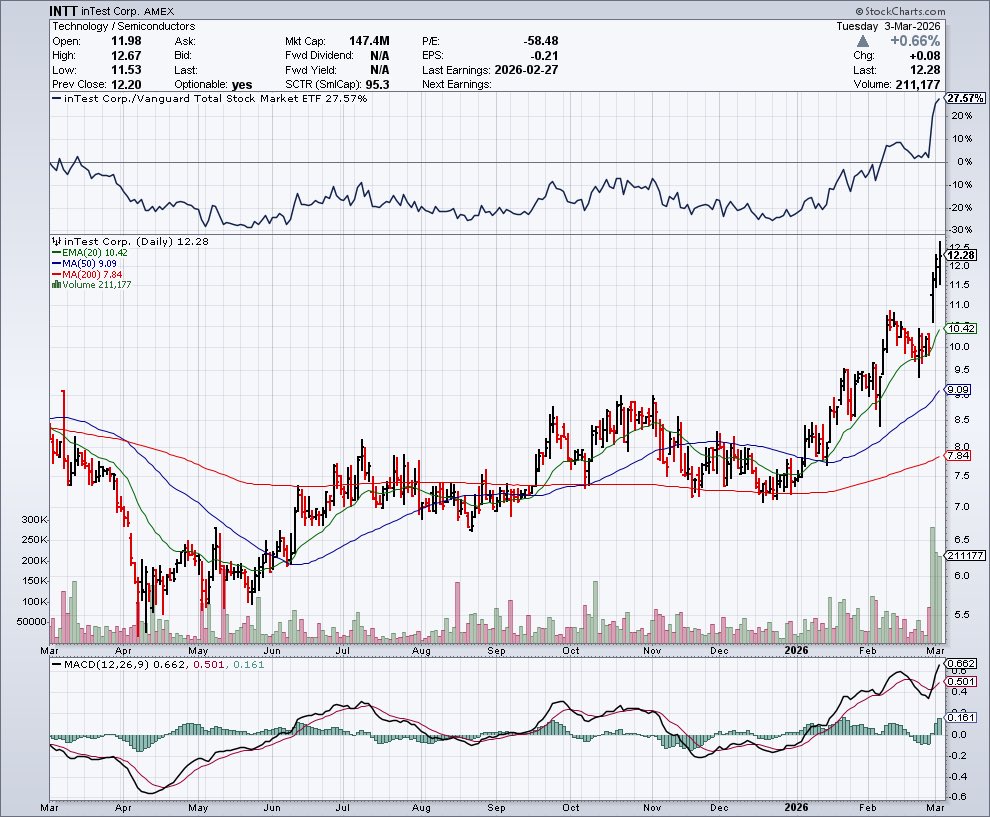Click the Prev Close value 12.20
This screenshot has width=990, height=817.
126,85
